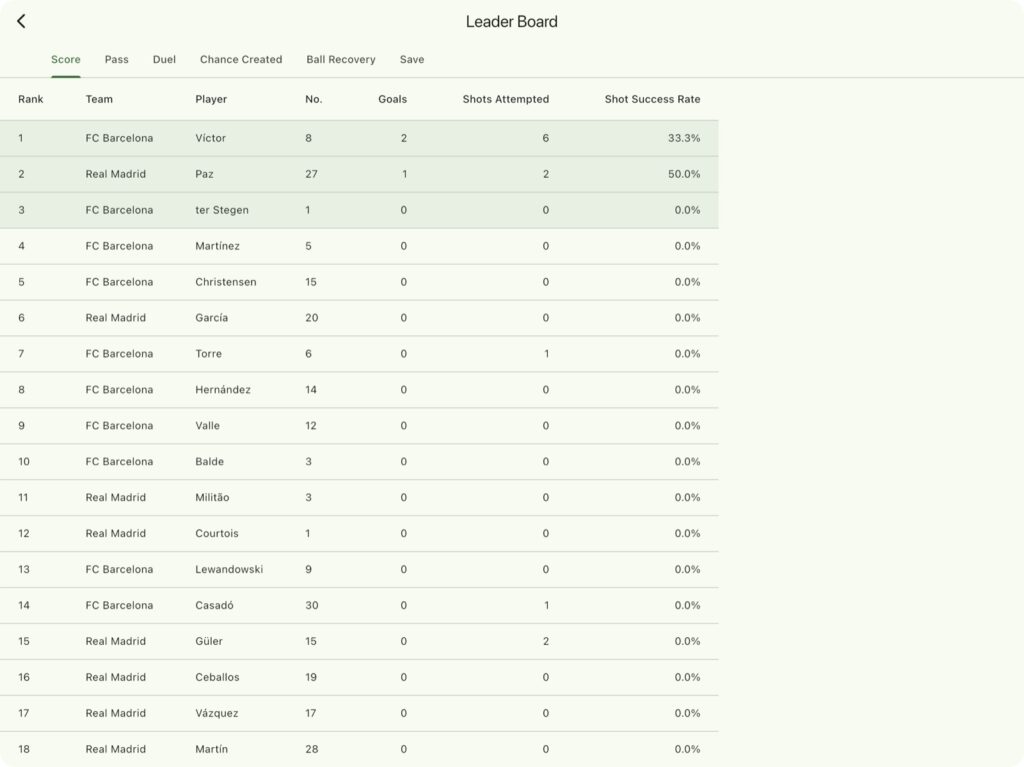
Task: Switch to the Score tab
Action: coord(66,59)
